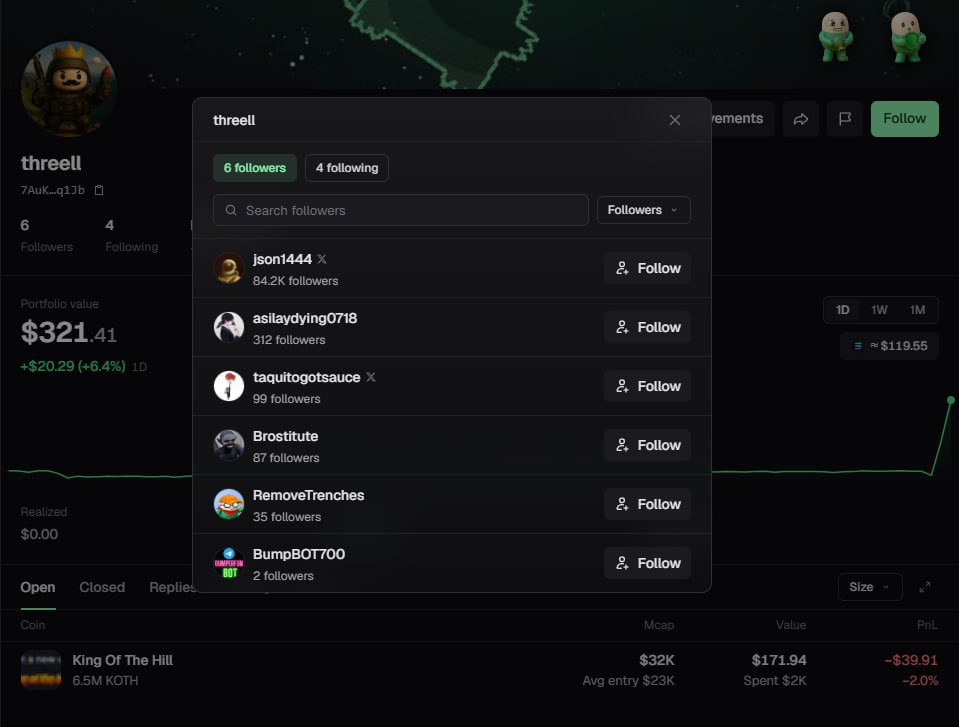This screenshot has width=959, height=727.
Task: Follow RemoveTrenches
Action: click(x=648, y=504)
